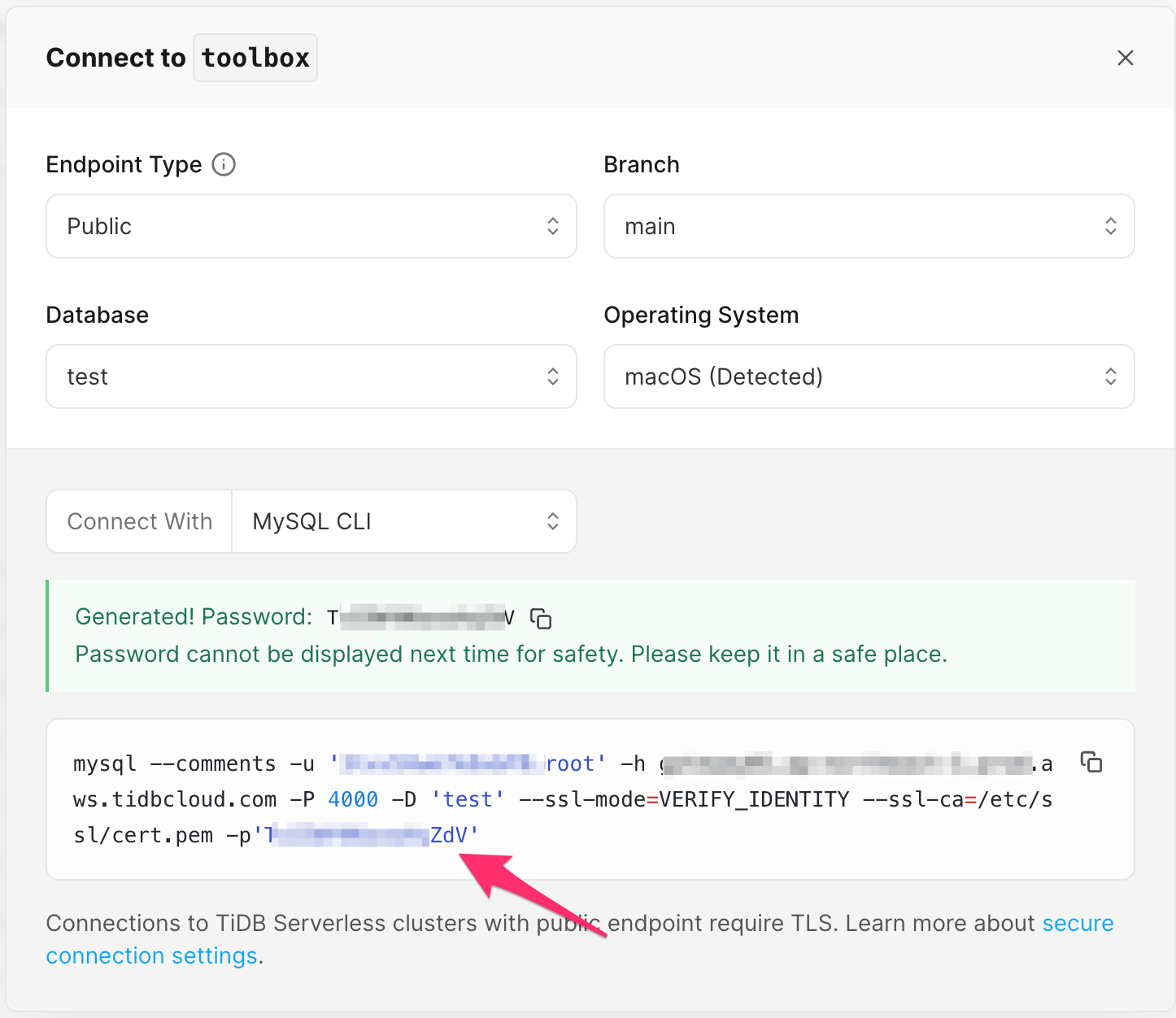Close the Connect to toolbox dialog
Viewport: 1176px width, 1018px height.
click(1125, 58)
